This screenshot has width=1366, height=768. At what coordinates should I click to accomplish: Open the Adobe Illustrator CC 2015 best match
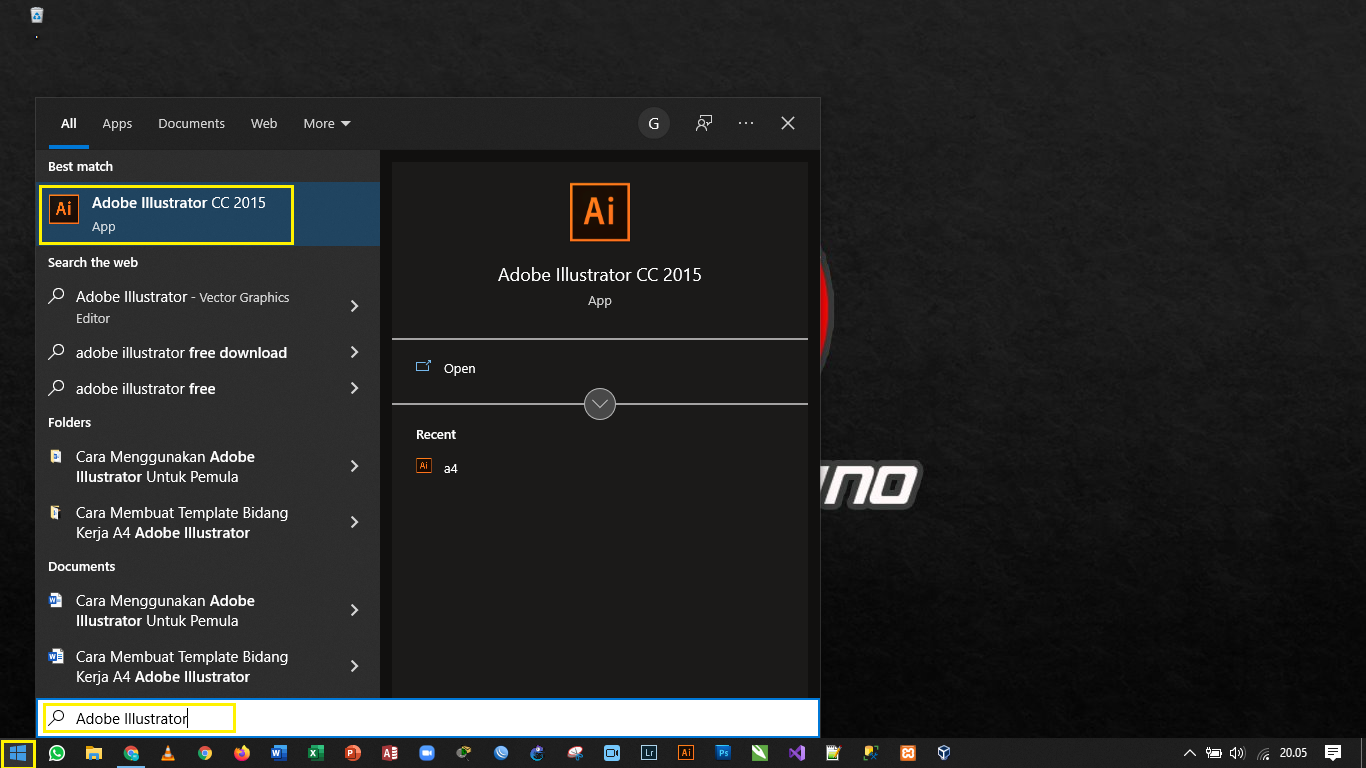pos(208,214)
